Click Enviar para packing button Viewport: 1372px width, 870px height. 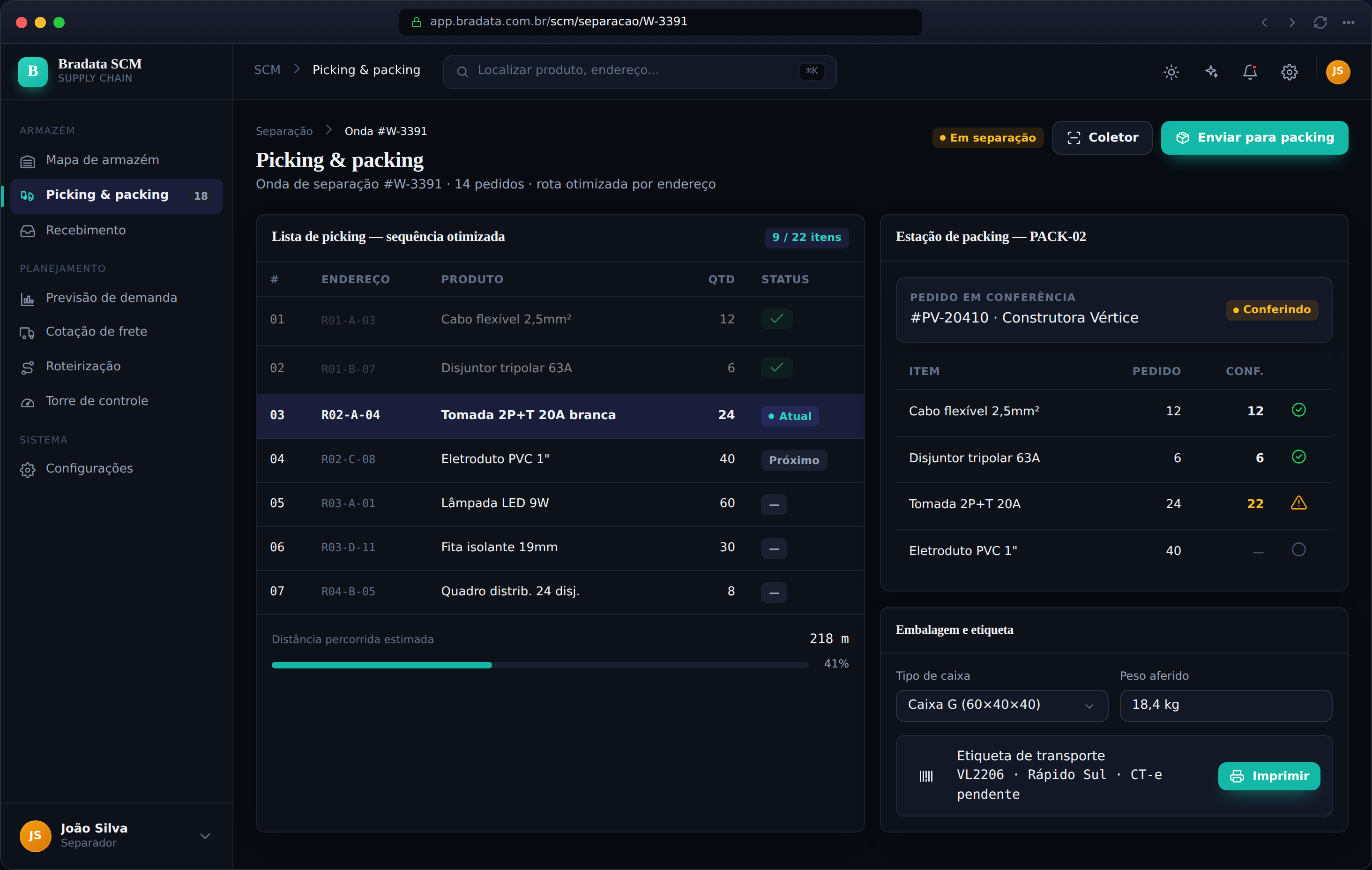pyautogui.click(x=1254, y=138)
